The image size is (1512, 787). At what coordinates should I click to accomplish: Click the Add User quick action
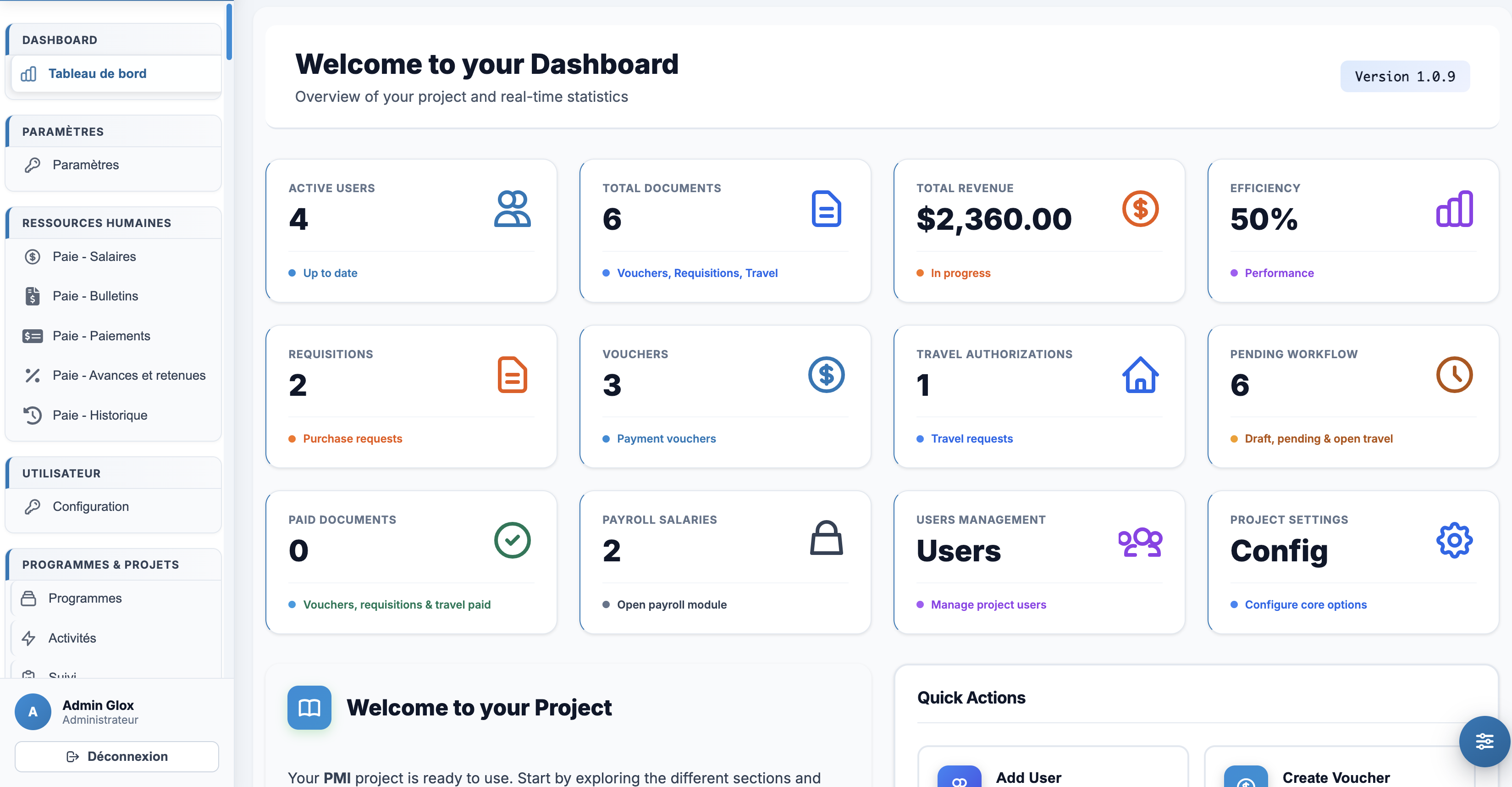click(1053, 770)
